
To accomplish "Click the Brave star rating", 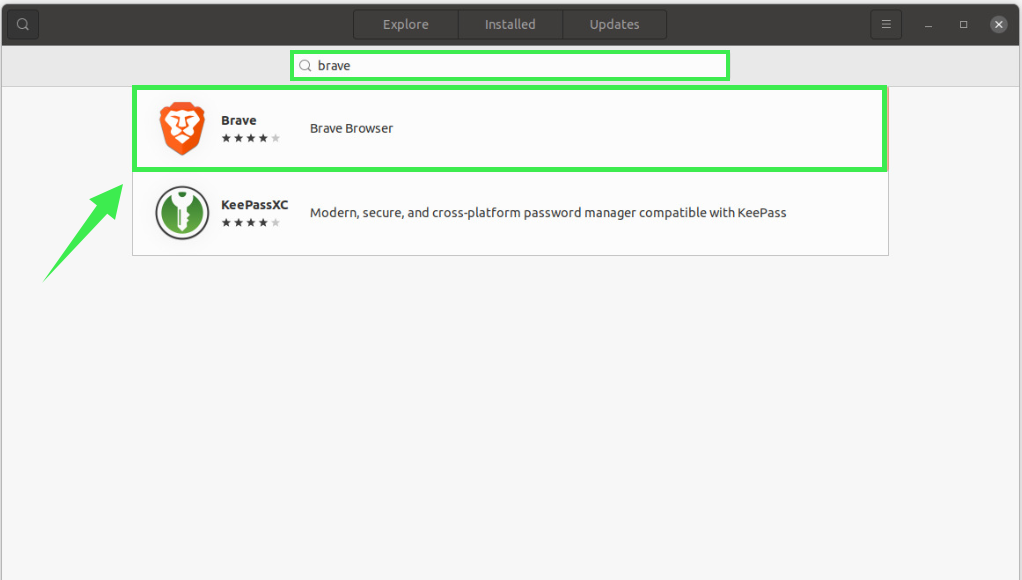I will coord(251,138).
